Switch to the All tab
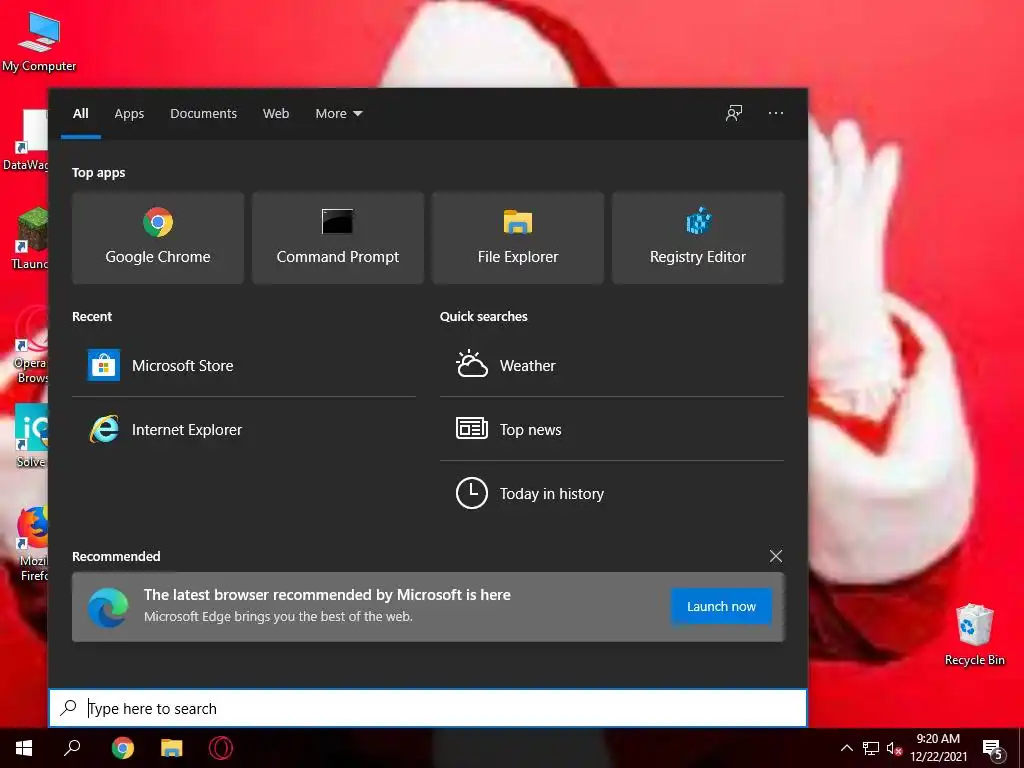The image size is (1024, 768). (81, 114)
